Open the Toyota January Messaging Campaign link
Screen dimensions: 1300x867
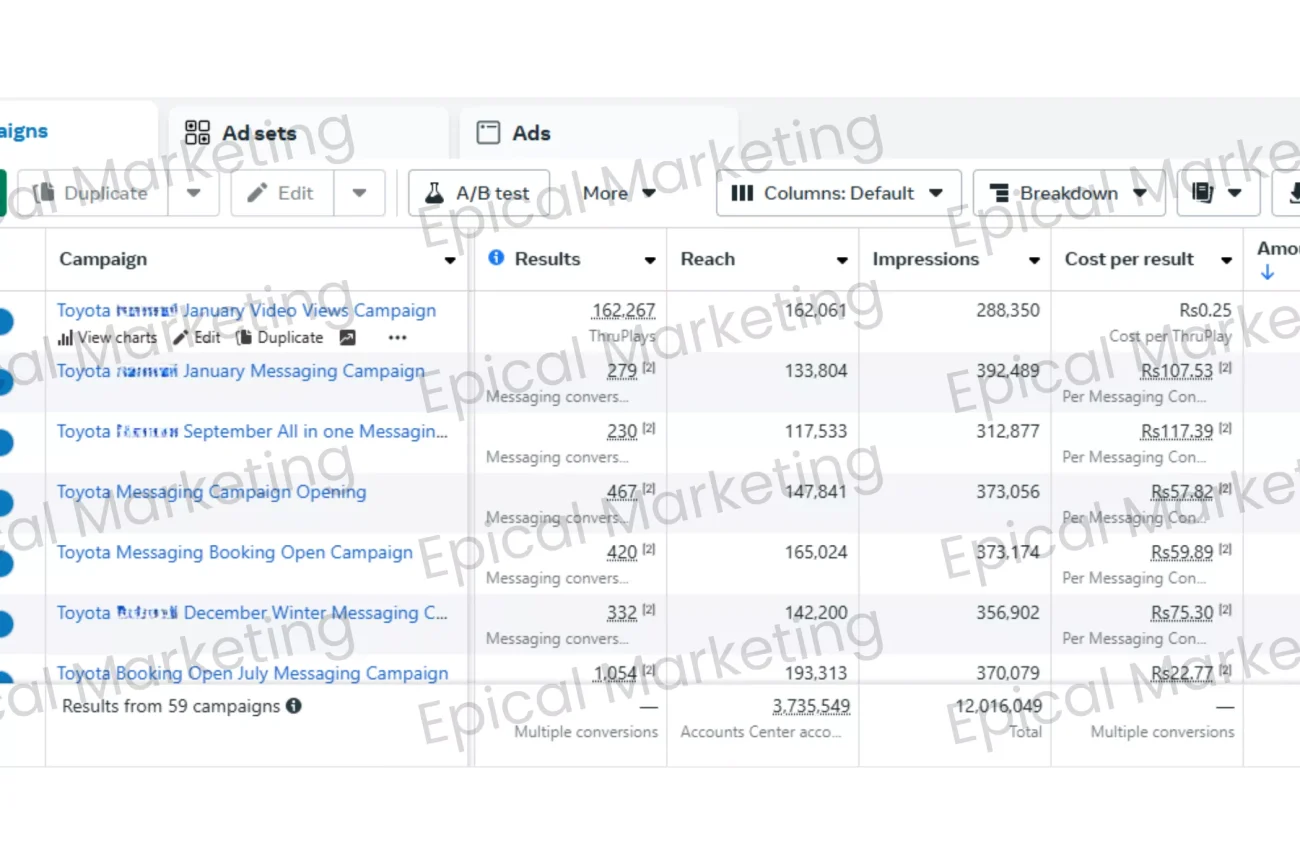[241, 371]
